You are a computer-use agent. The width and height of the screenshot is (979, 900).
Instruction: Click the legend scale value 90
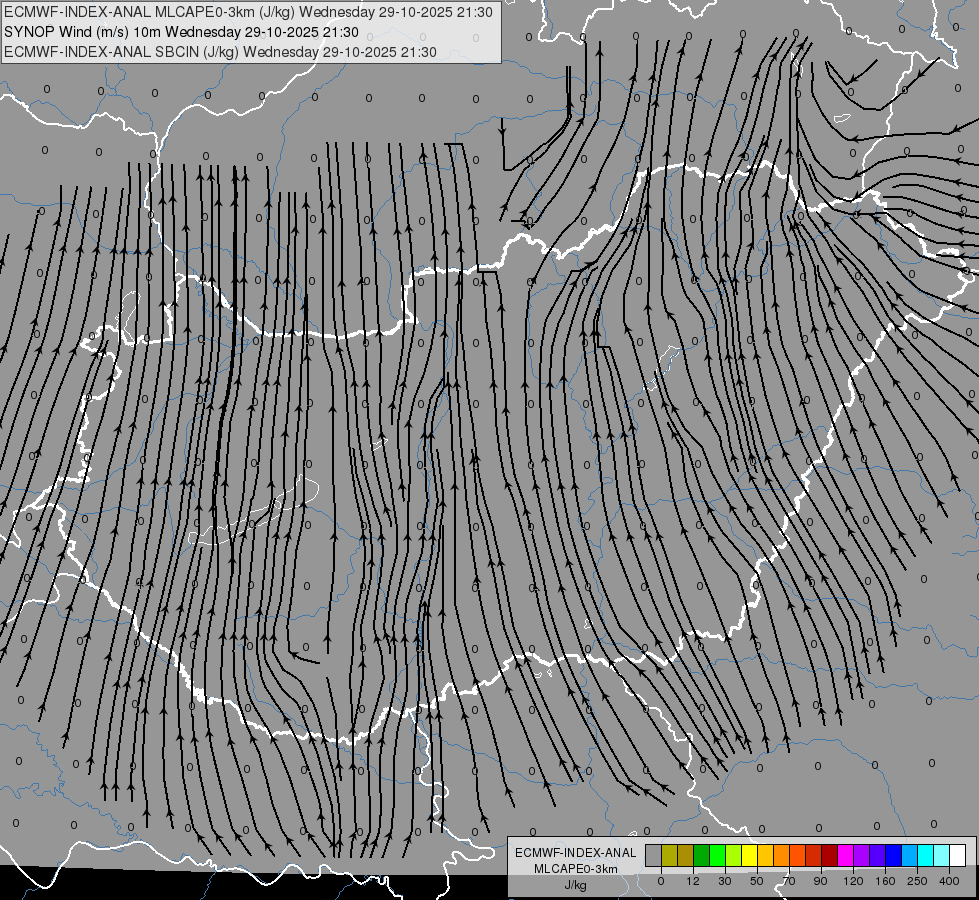(820, 881)
